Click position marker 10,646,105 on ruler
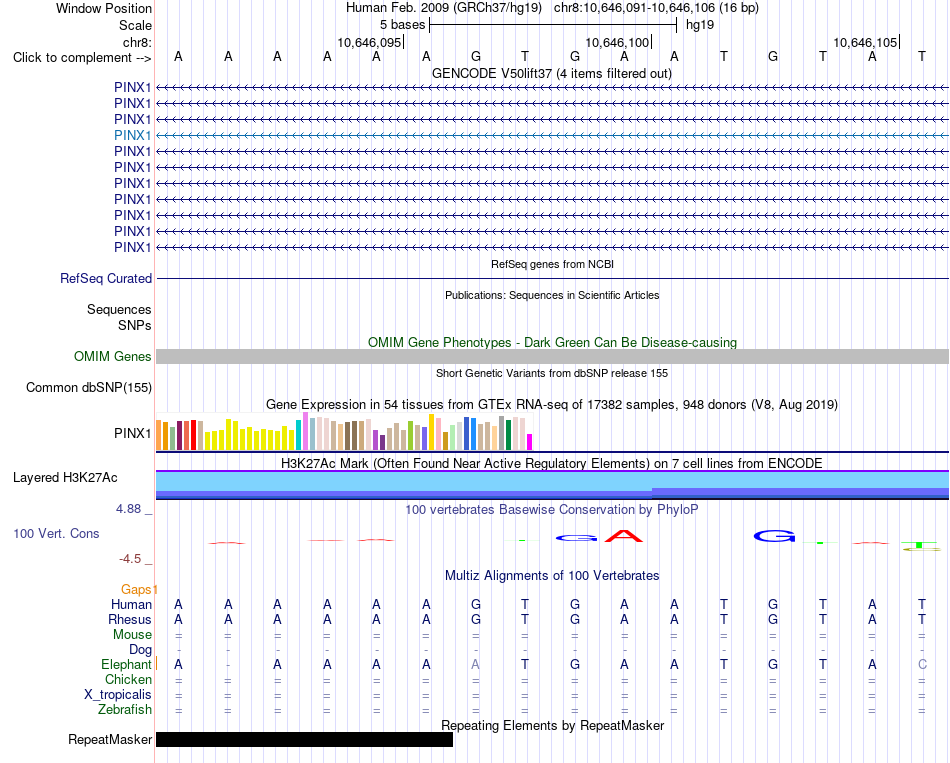The width and height of the screenshot is (950, 763). [865, 42]
